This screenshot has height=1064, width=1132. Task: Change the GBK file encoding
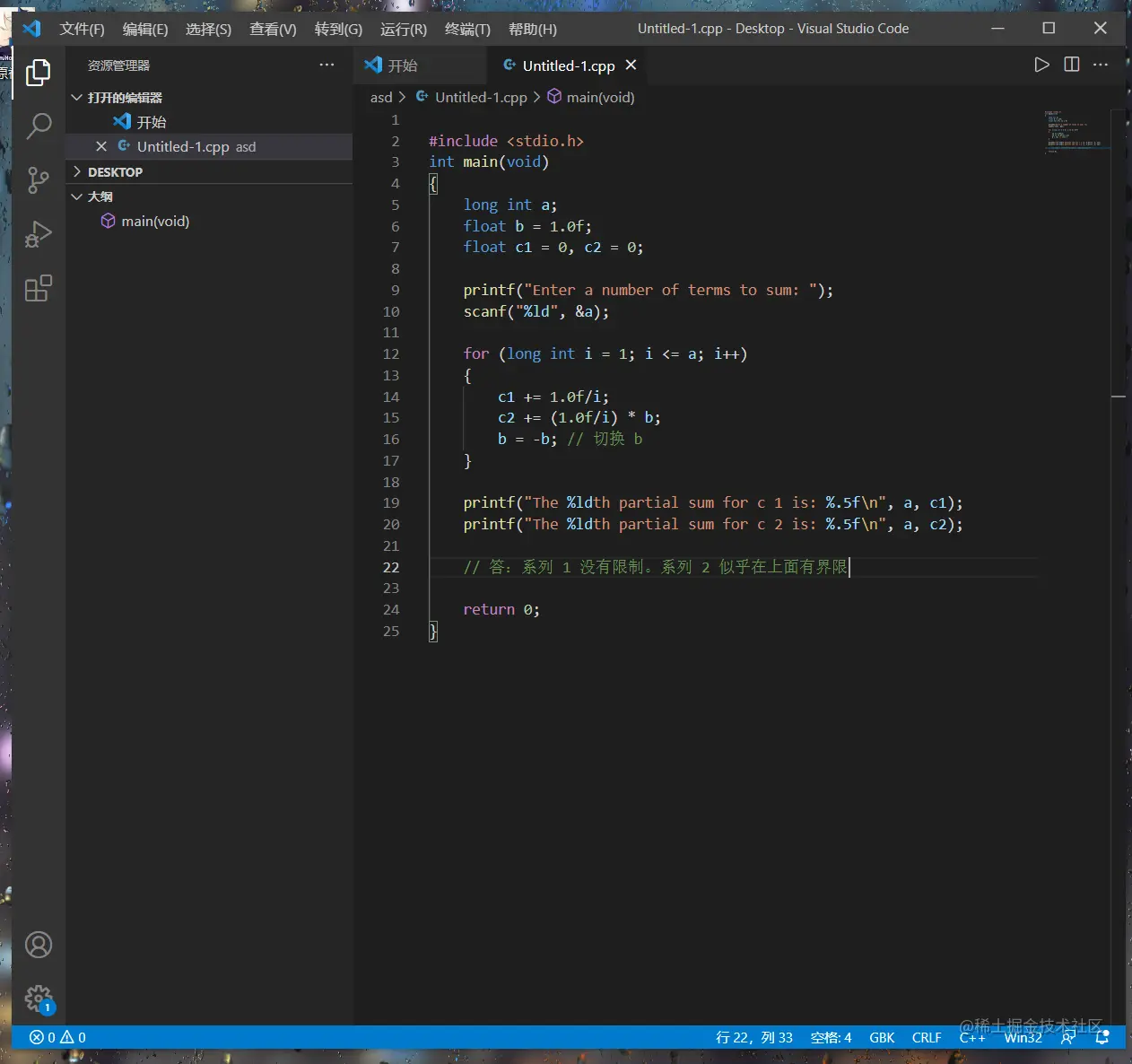click(882, 1037)
